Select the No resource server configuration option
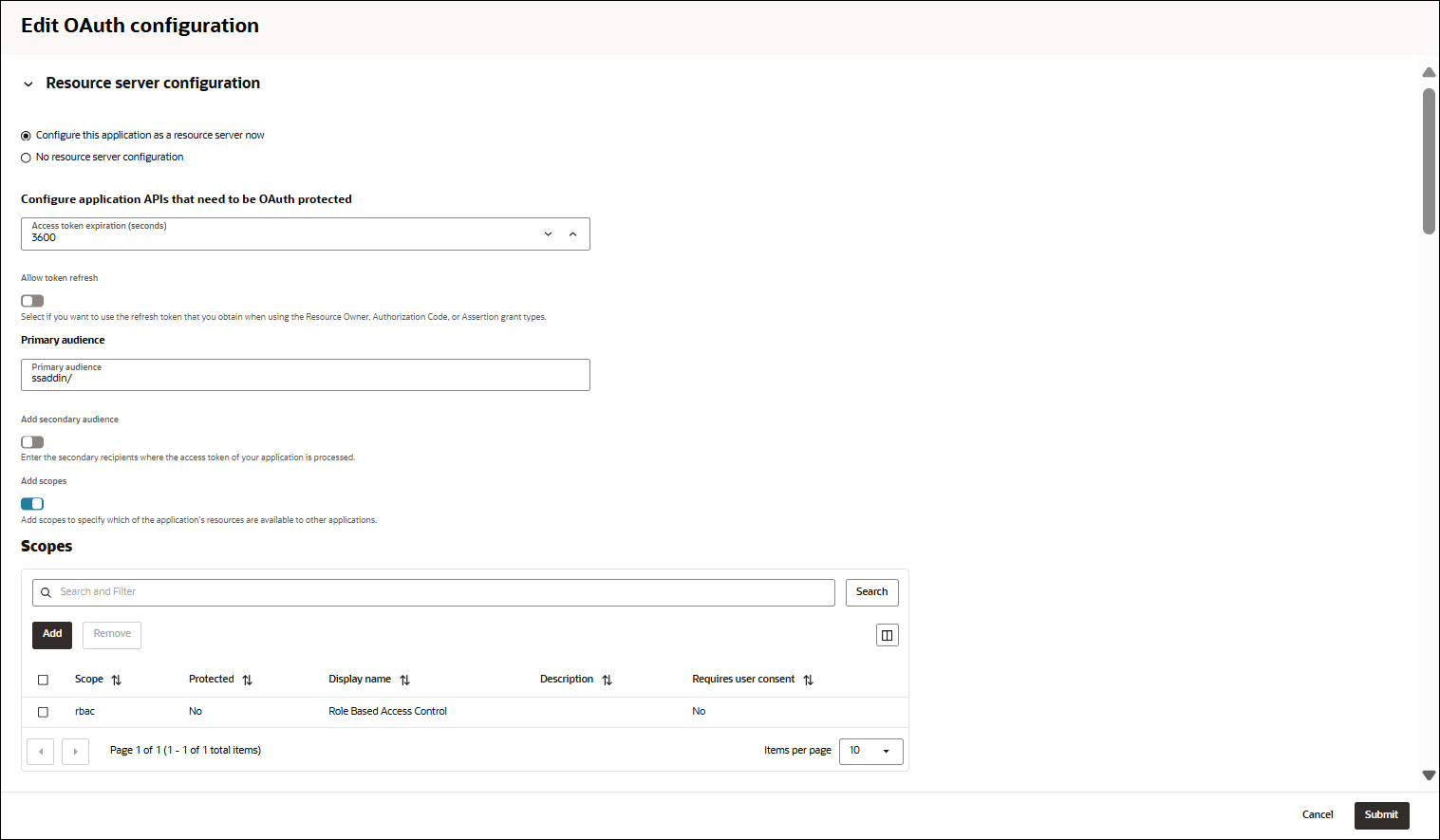Viewport: 1440px width, 840px height. pyautogui.click(x=26, y=157)
